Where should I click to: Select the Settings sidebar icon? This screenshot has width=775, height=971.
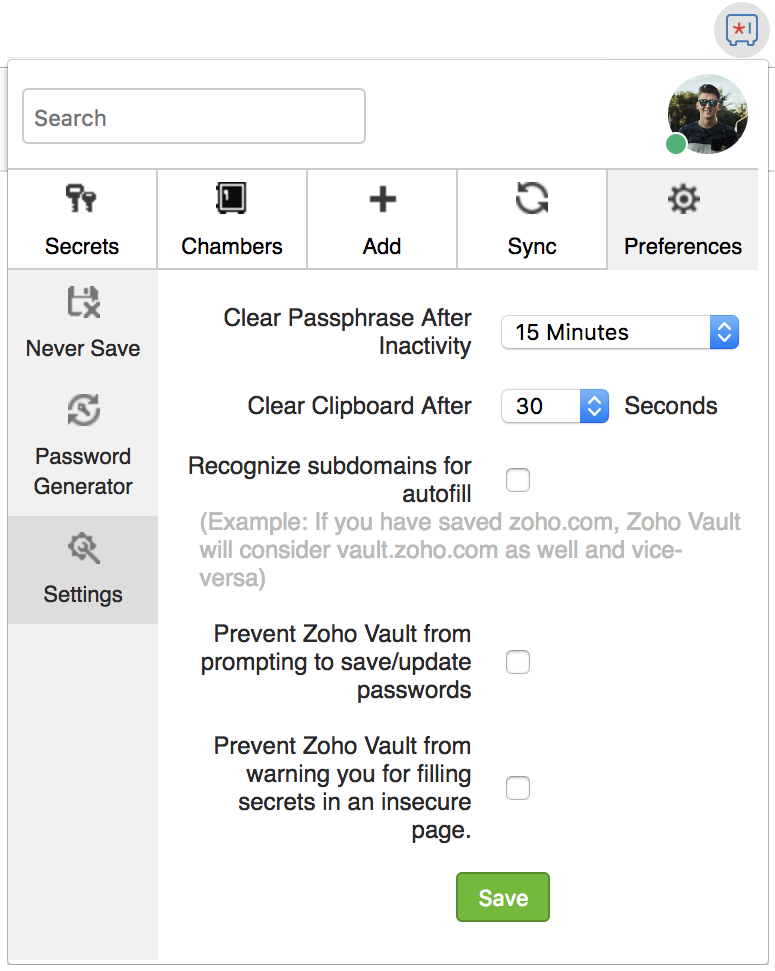click(x=83, y=548)
